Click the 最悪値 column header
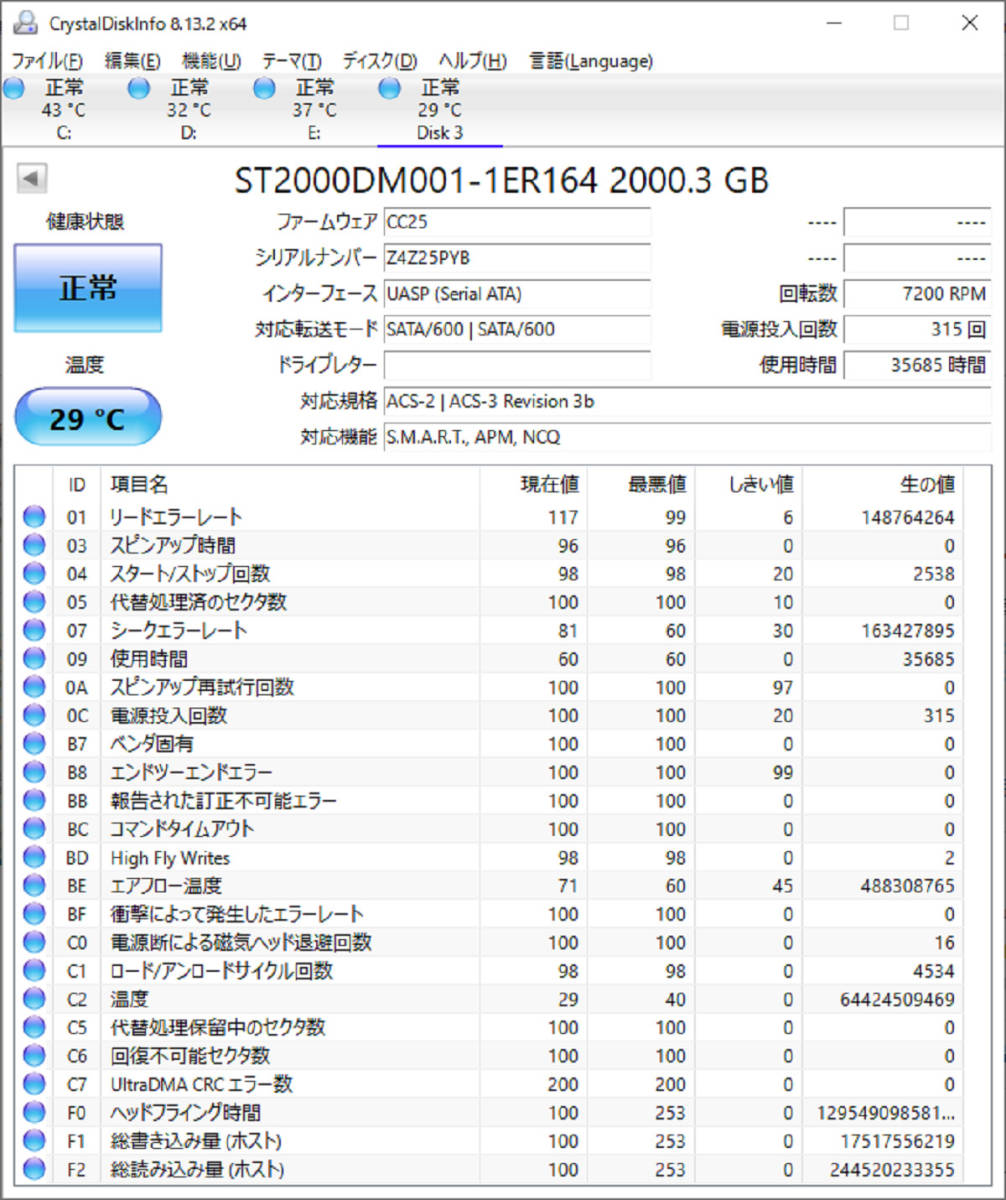 (641, 485)
